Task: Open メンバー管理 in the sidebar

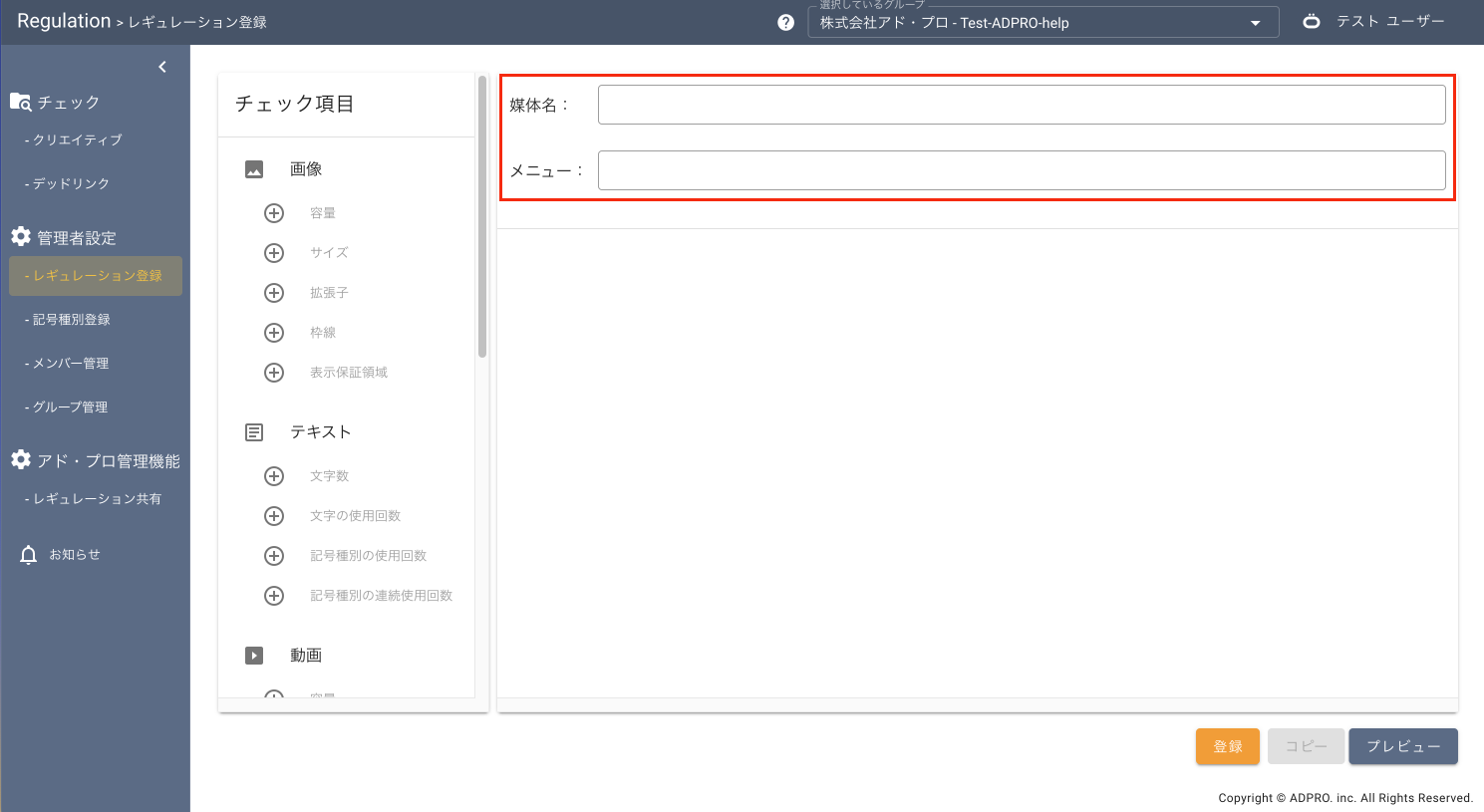Action: 70,364
